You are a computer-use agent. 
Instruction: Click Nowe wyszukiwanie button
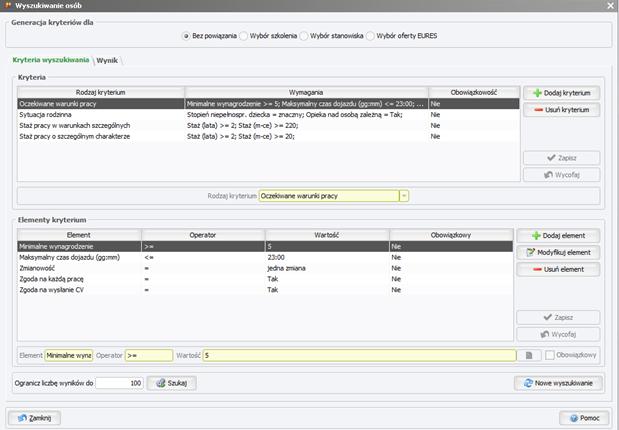point(558,383)
